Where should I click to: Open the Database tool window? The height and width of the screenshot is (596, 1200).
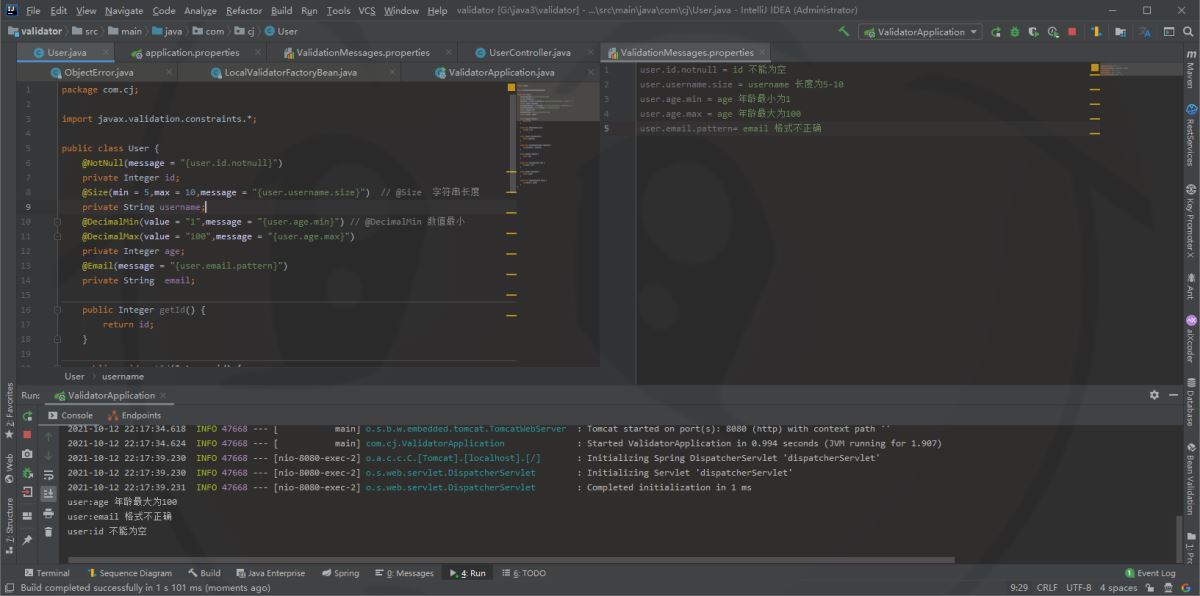point(1190,401)
